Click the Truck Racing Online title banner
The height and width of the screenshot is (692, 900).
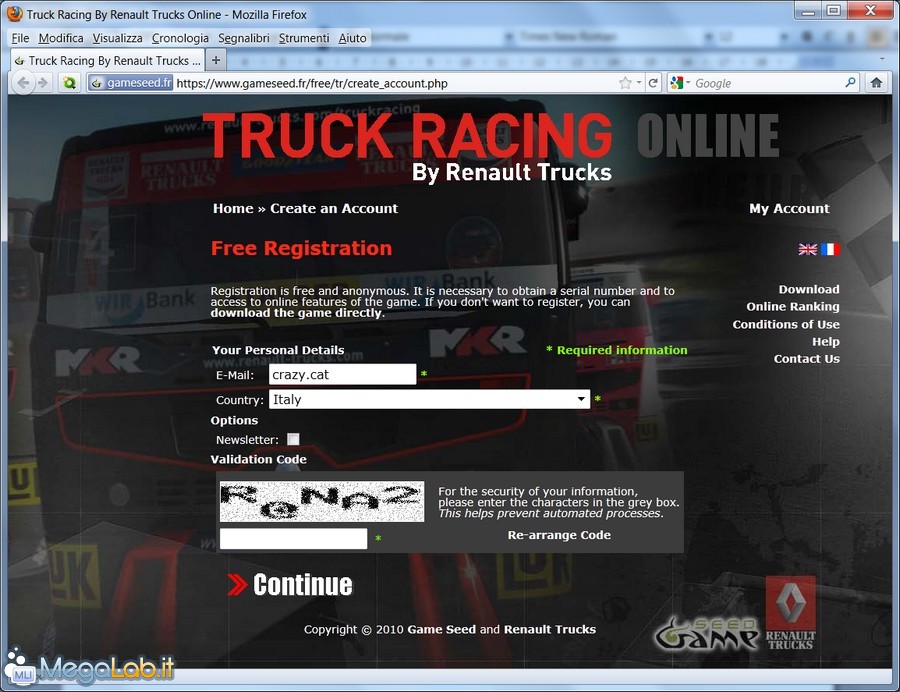pos(492,146)
